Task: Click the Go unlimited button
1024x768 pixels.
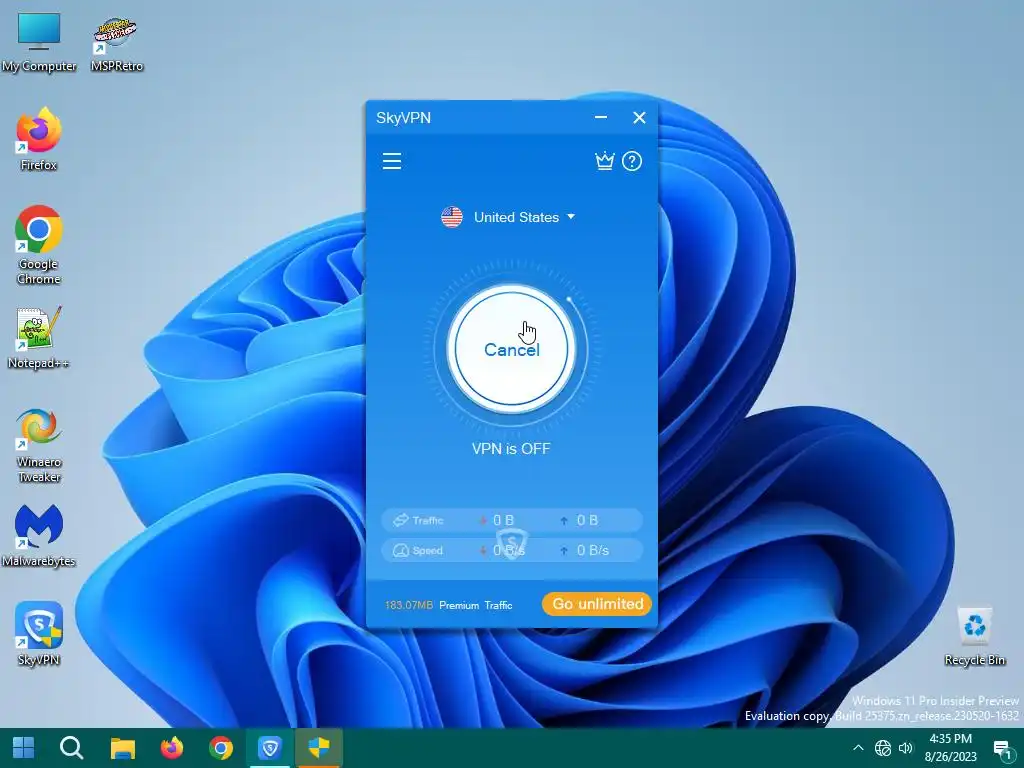Action: click(x=597, y=604)
